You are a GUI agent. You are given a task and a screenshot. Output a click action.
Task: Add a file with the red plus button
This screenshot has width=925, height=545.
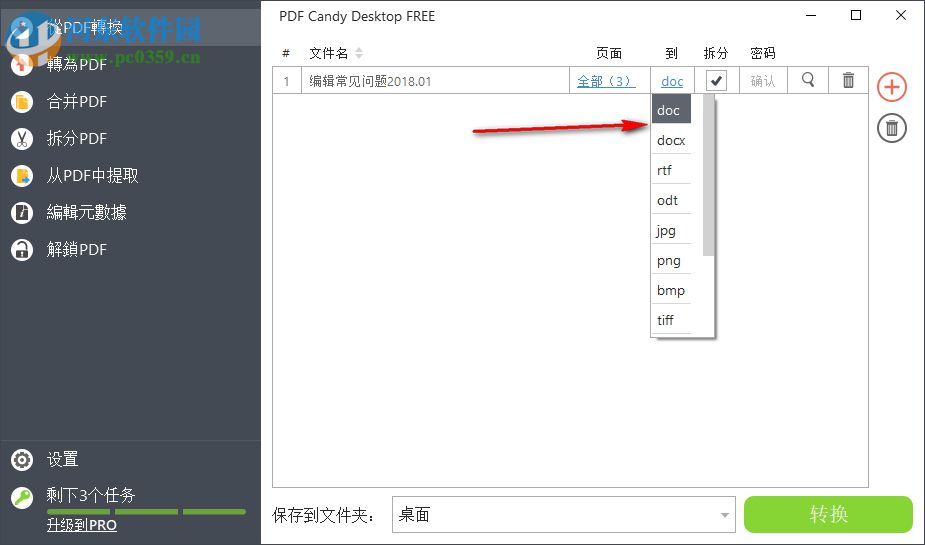(891, 87)
